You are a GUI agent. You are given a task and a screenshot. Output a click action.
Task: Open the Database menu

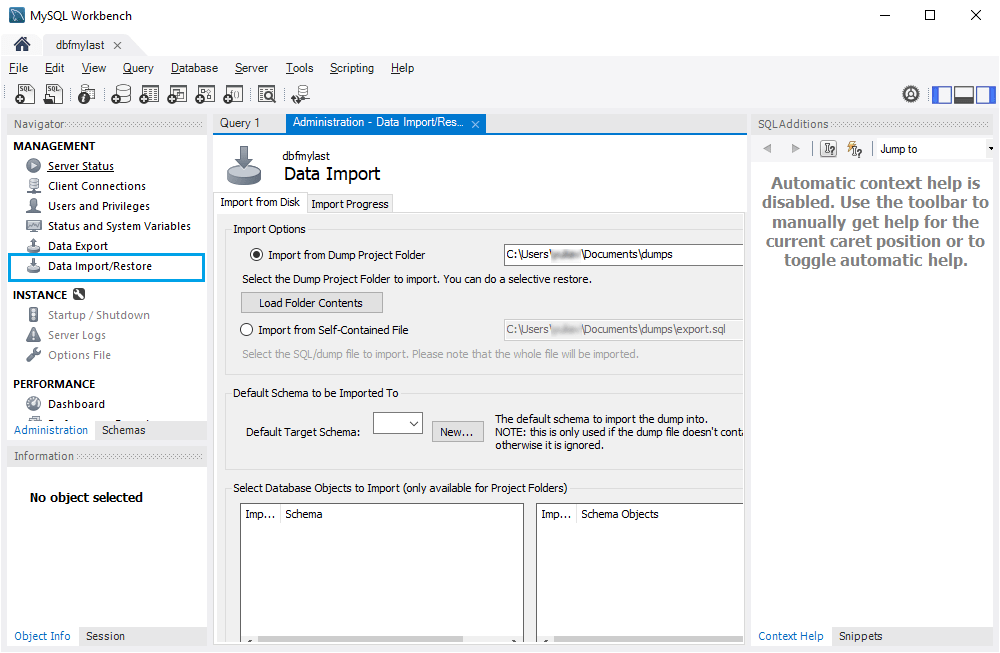(193, 68)
